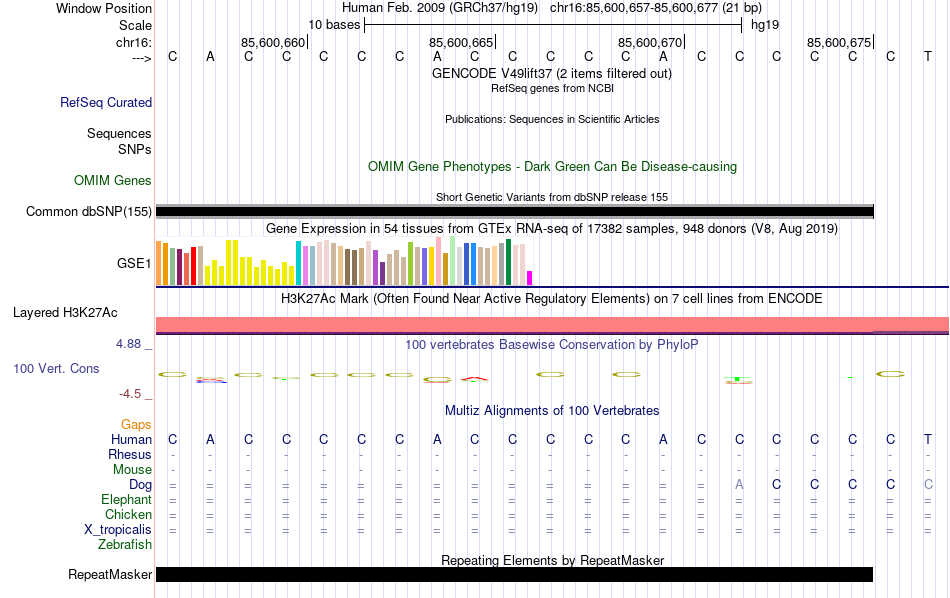The width and height of the screenshot is (950, 598).
Task: Click the Rhesus species row label
Action: [x=130, y=454]
